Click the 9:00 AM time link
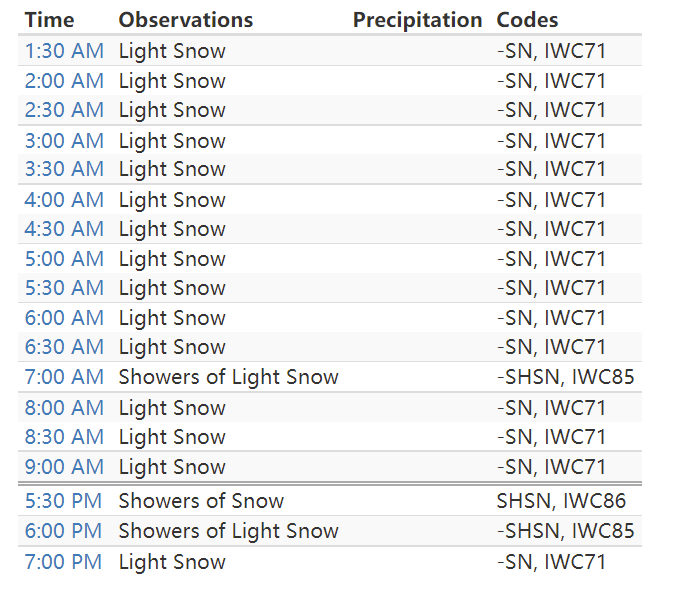Image resolution: width=682 pixels, height=598 pixels. click(64, 467)
